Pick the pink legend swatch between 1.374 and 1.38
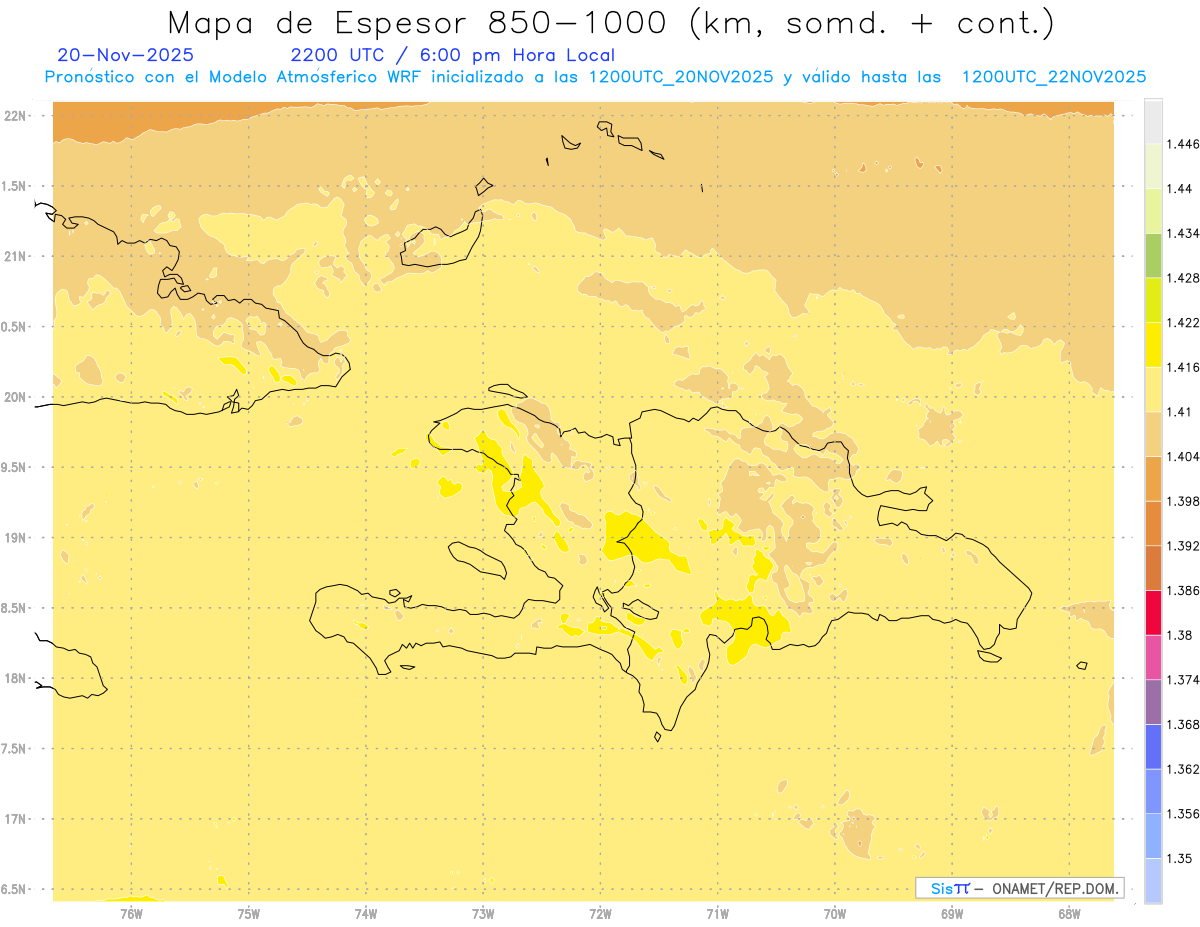This screenshot has height=927, width=1200. [1153, 658]
